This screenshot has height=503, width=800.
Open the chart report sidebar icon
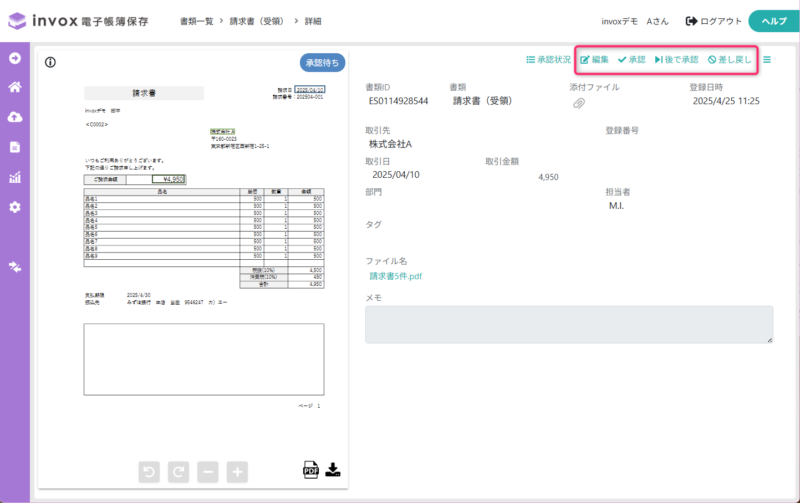pos(15,177)
